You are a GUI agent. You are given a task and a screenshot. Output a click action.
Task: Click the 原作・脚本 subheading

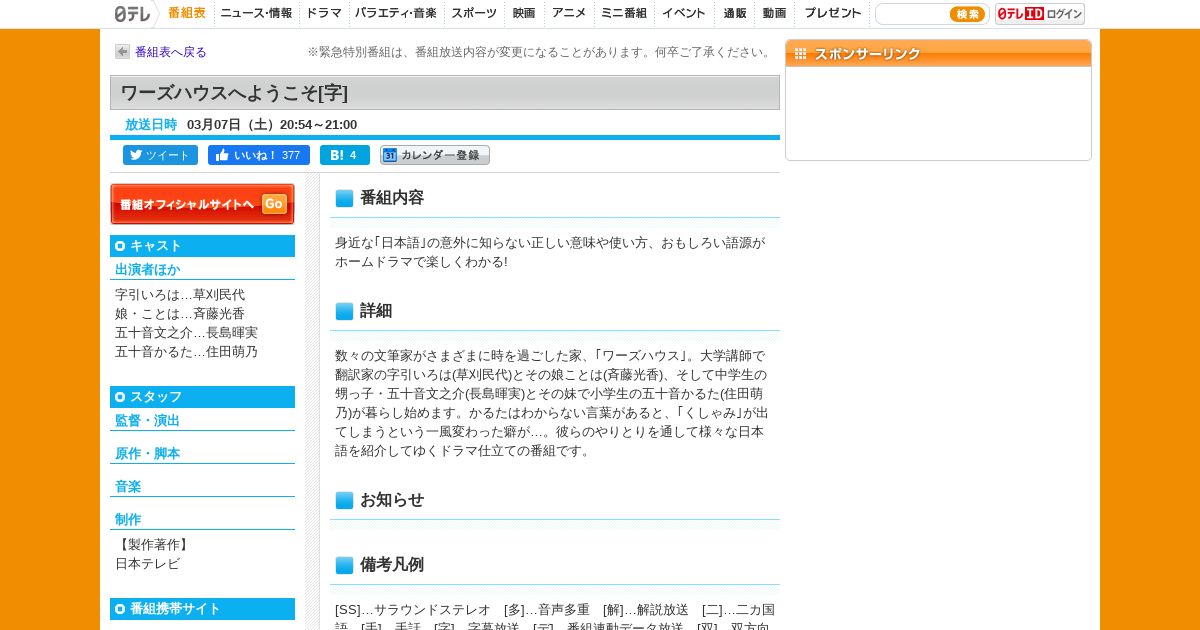148,454
